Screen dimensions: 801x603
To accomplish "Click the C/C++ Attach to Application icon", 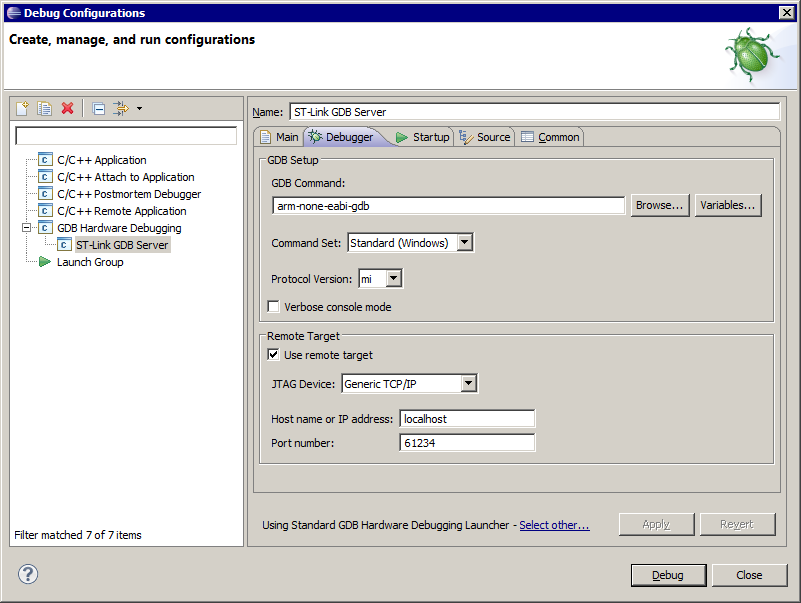I will click(45, 177).
